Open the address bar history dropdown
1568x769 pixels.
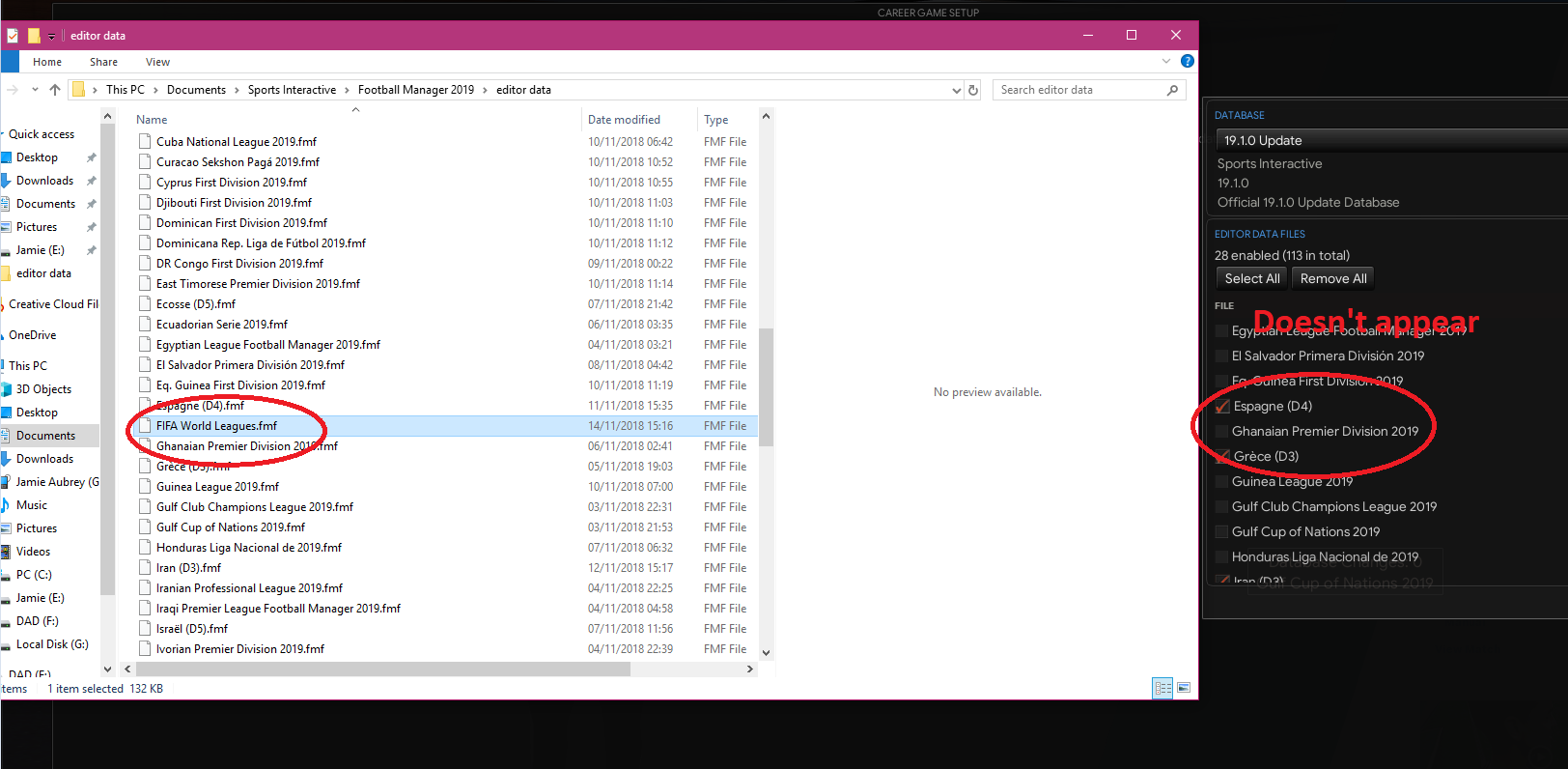(x=957, y=90)
